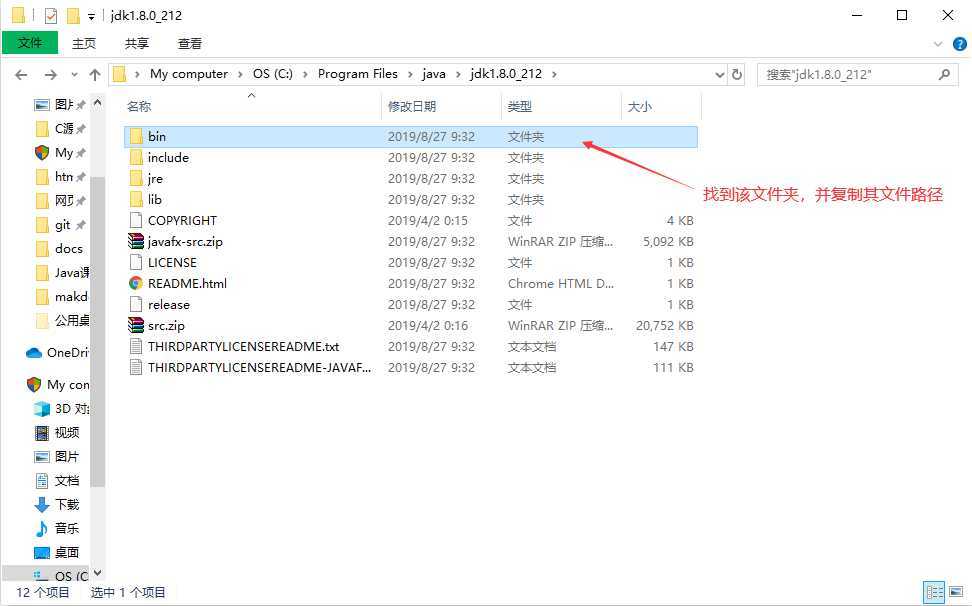
Task: Open recent locations dropdown arrow
Action: pos(74,75)
